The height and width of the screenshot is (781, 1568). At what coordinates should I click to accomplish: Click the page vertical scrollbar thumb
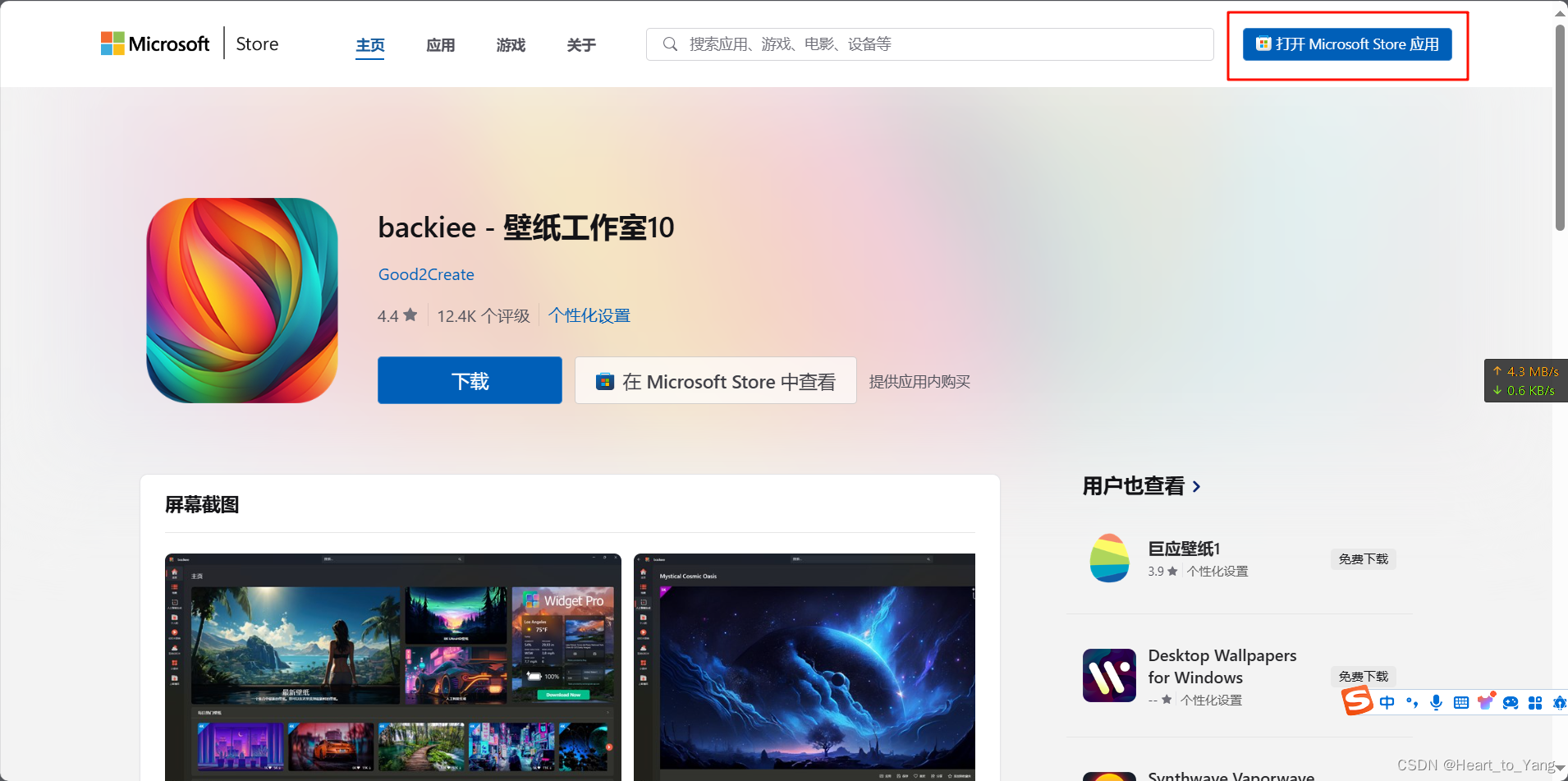point(1560,127)
